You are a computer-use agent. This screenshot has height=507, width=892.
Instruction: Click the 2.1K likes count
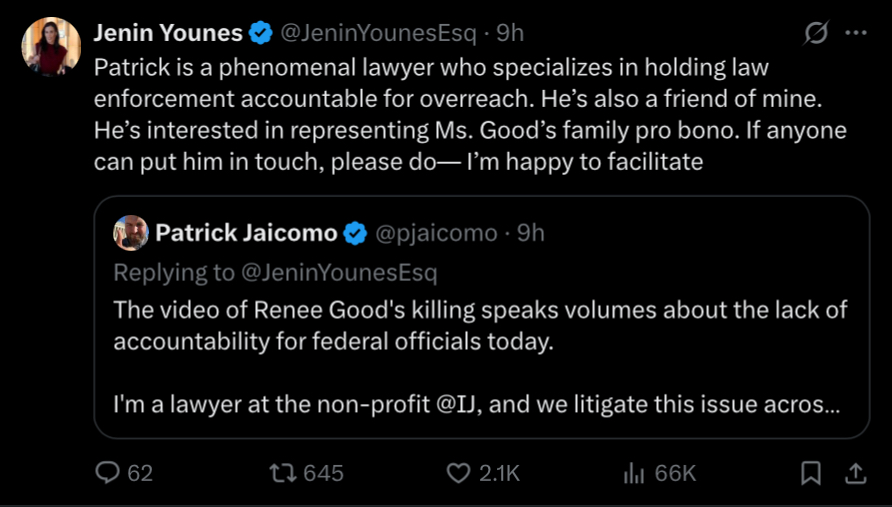pos(500,472)
